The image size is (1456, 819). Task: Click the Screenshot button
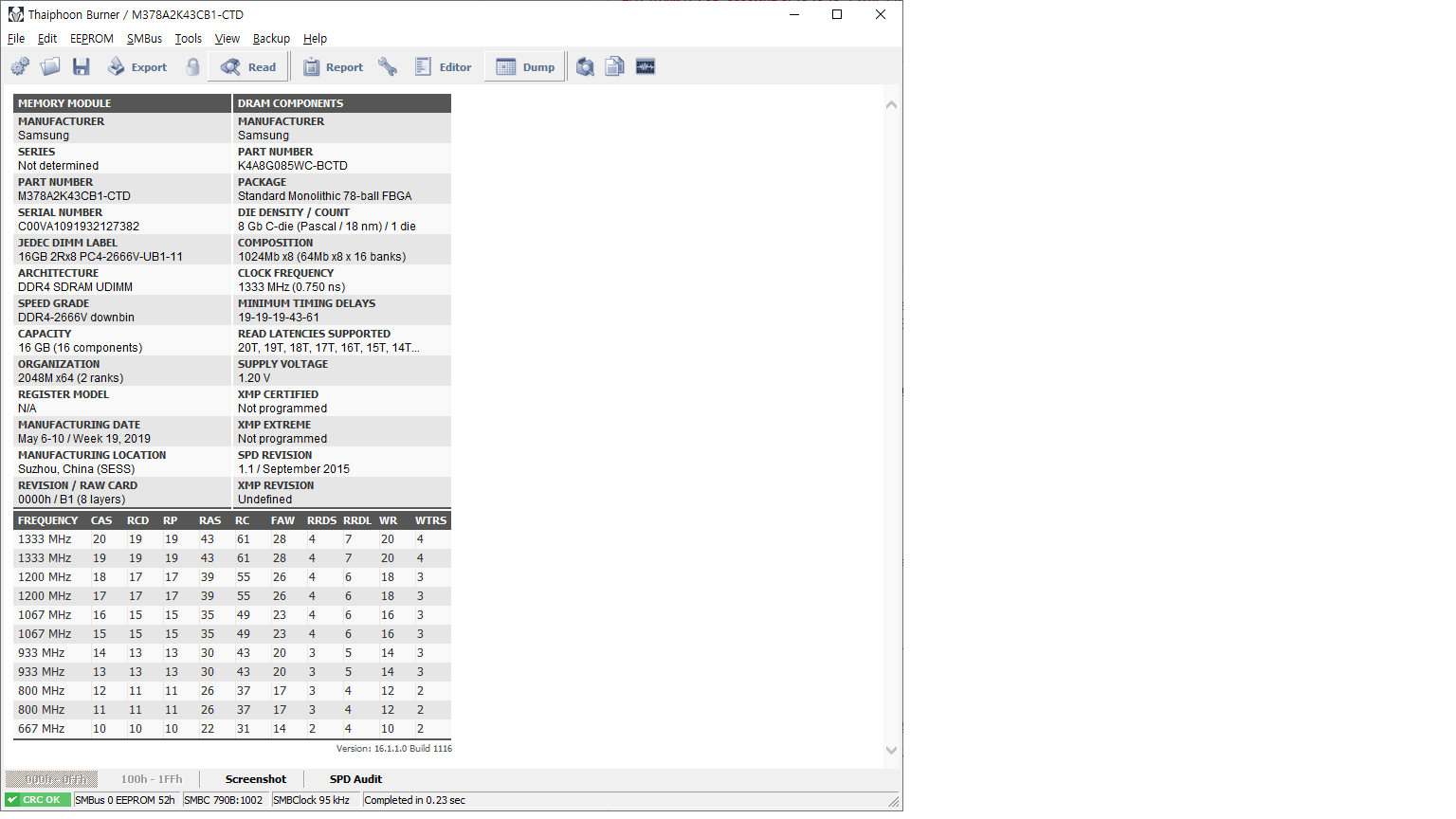256,779
